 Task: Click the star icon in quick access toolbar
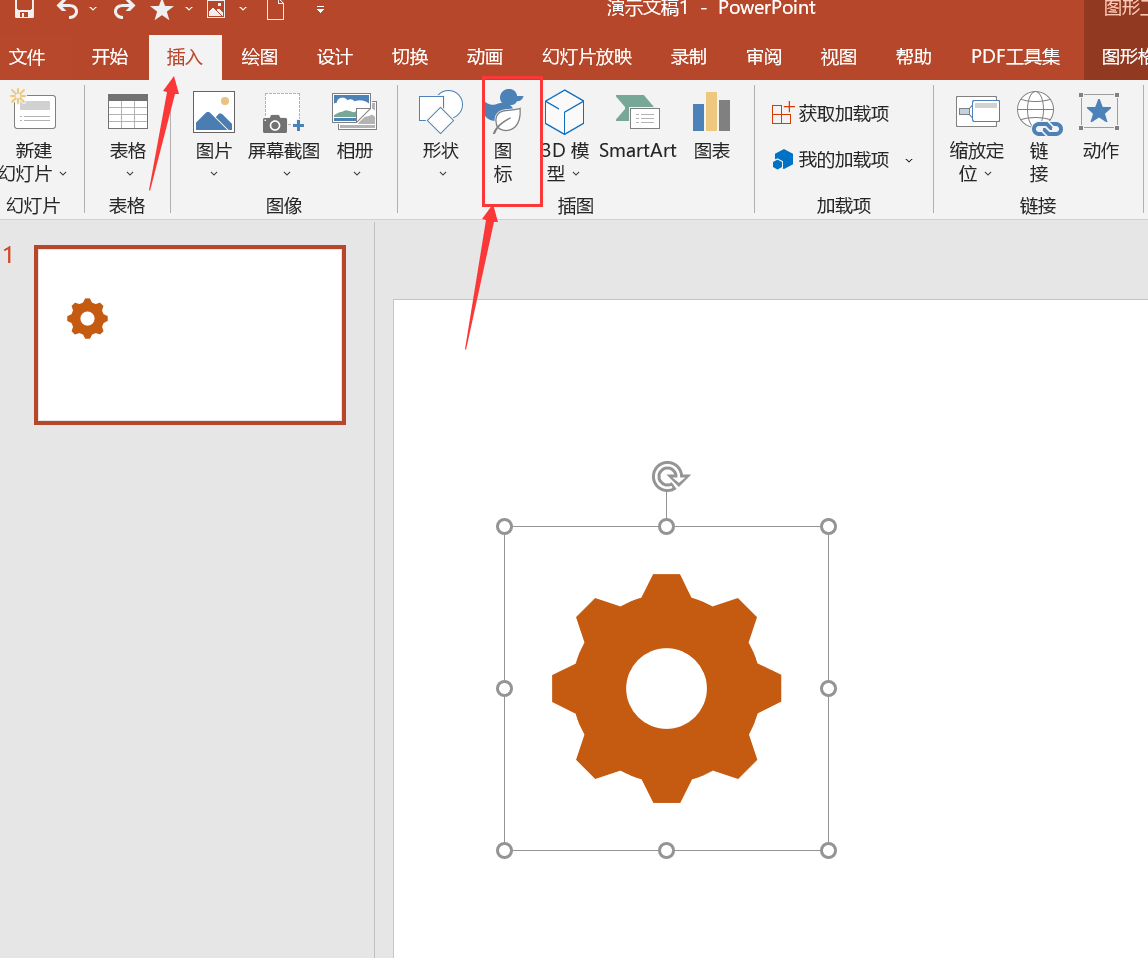pos(162,9)
